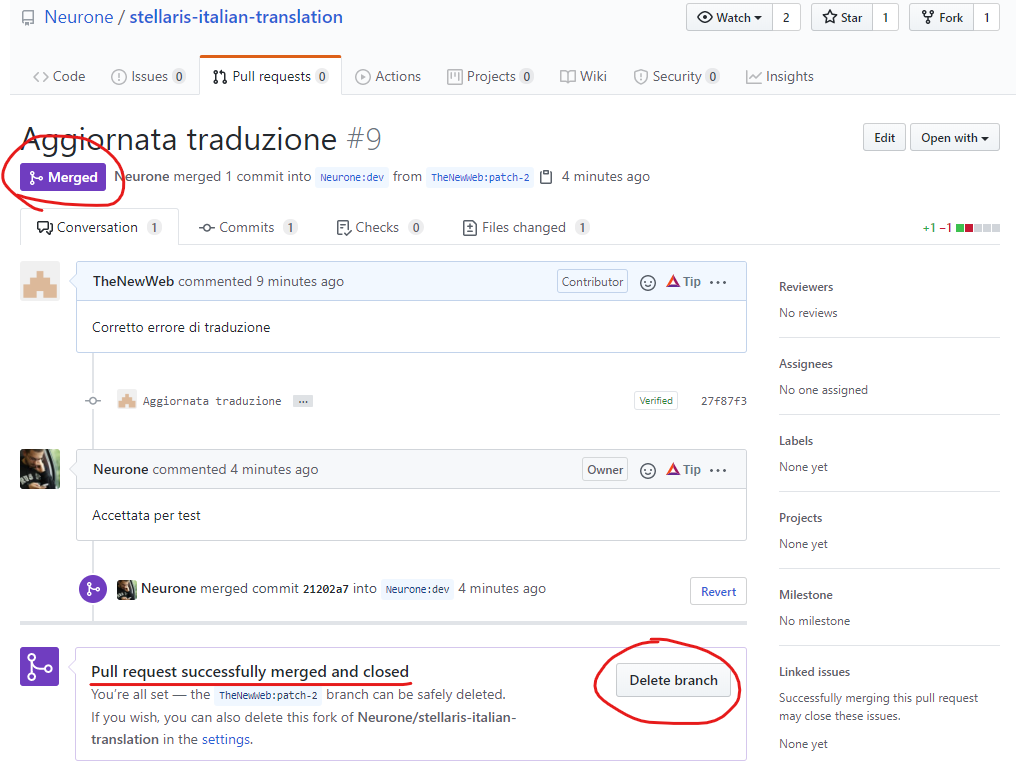Click the TheNewWeb:patch-2 head branch label

(x=480, y=177)
